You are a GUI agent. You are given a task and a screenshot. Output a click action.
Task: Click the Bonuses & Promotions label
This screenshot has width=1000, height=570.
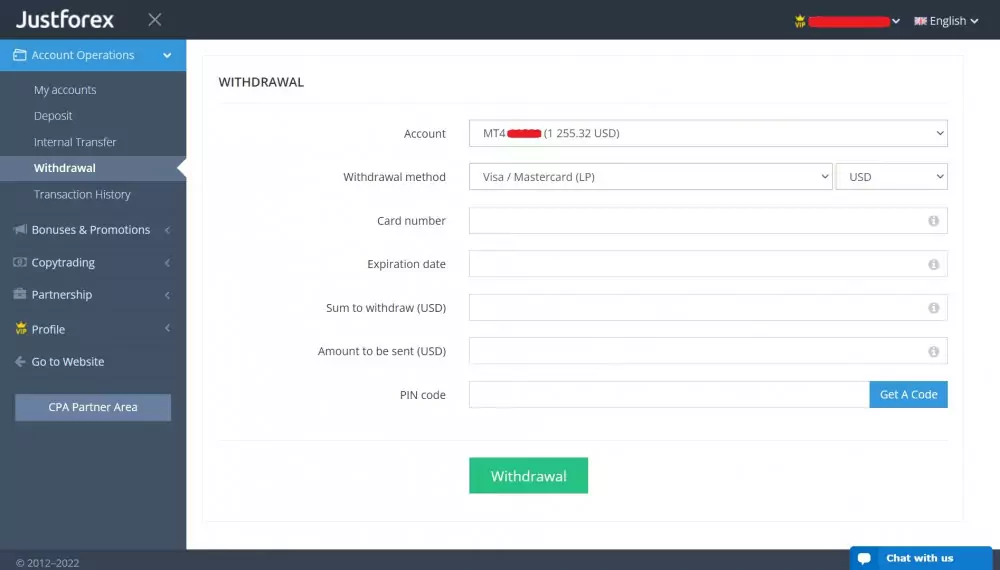click(91, 230)
